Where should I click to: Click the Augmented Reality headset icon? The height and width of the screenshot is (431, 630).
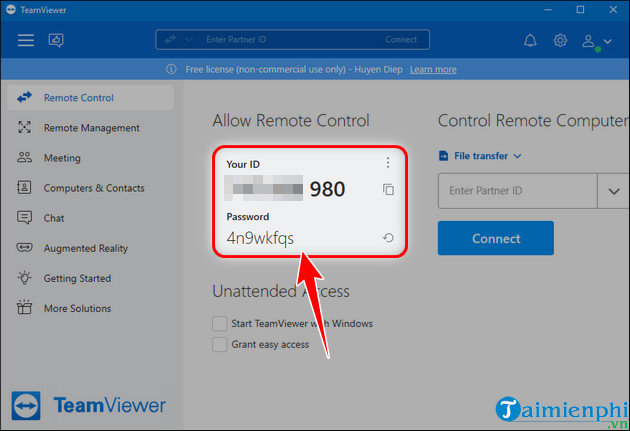pyautogui.click(x=25, y=247)
